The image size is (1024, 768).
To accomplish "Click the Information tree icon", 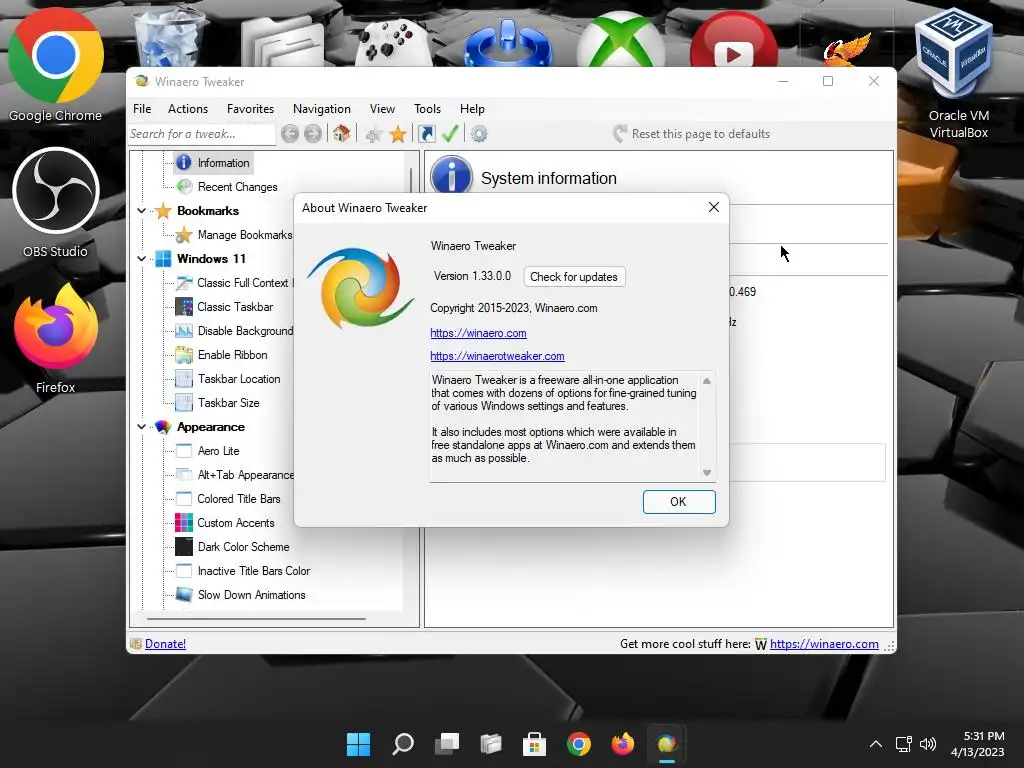I will point(184,163).
